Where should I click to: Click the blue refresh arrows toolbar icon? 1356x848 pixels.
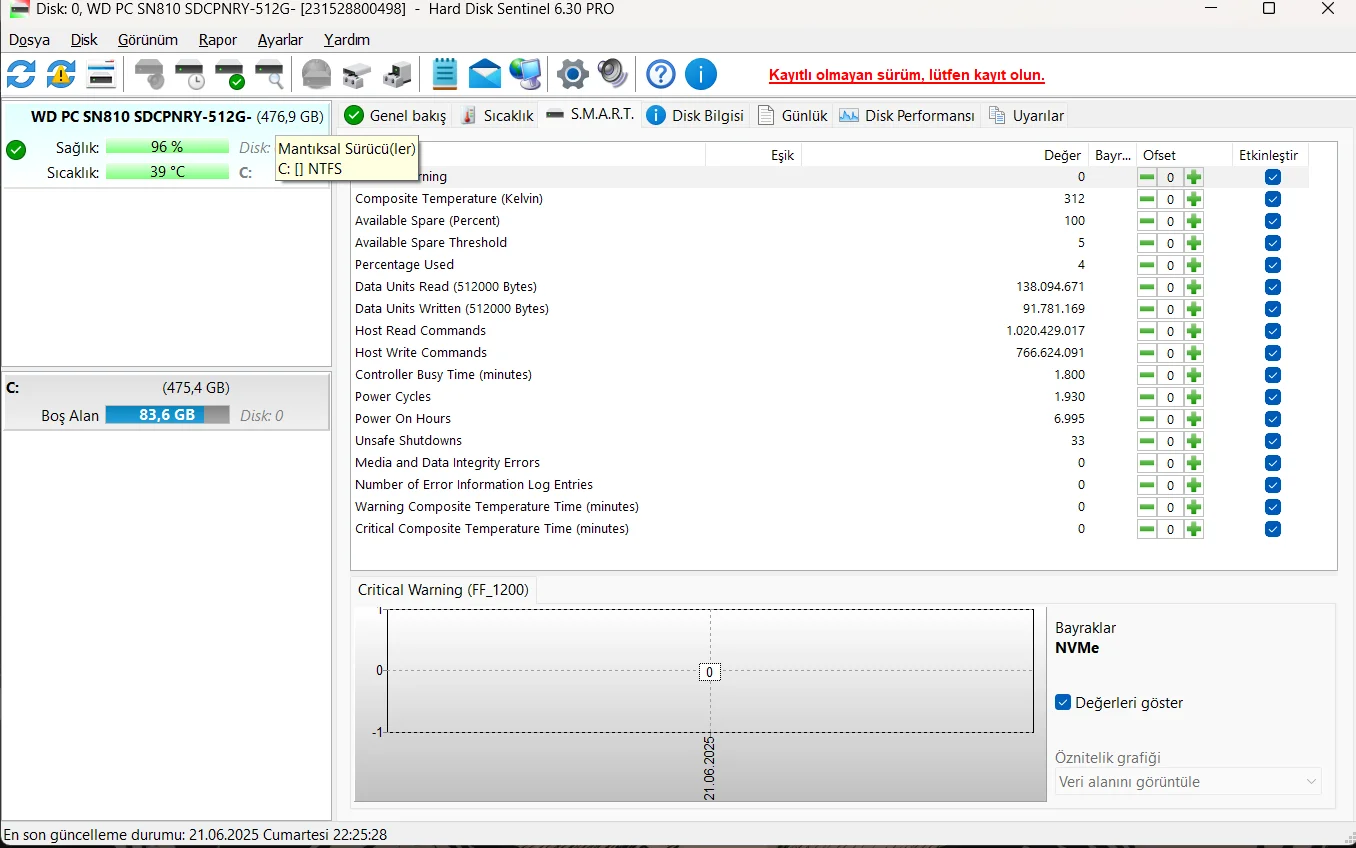pyautogui.click(x=21, y=74)
